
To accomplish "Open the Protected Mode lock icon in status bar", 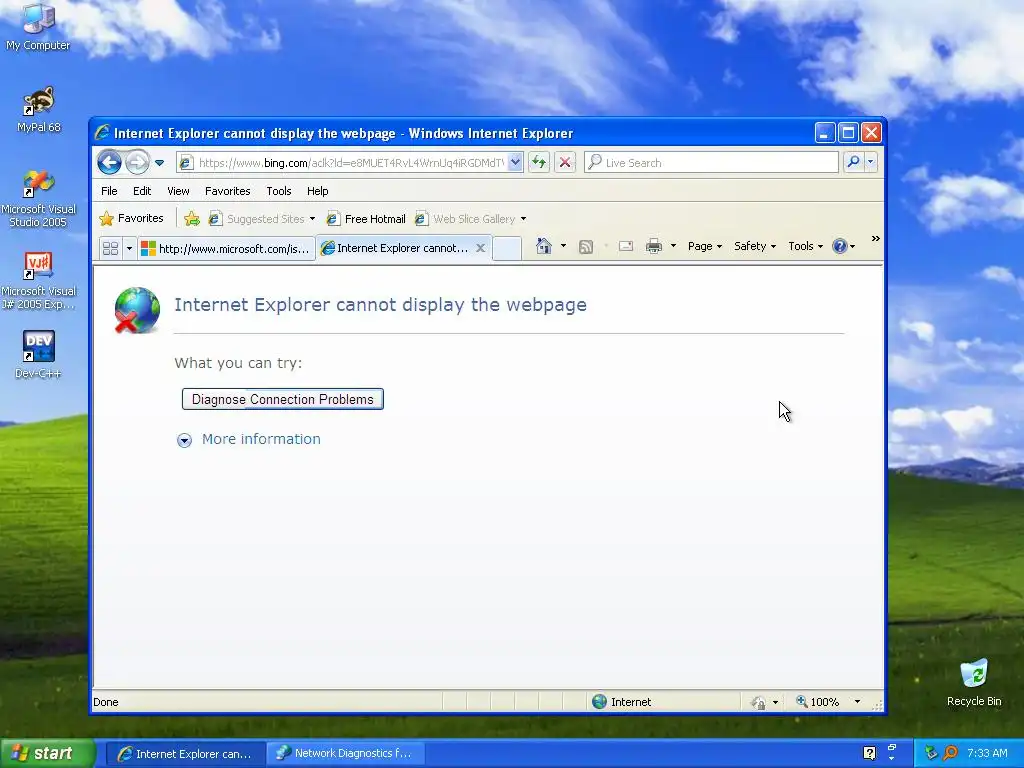I will [x=758, y=702].
